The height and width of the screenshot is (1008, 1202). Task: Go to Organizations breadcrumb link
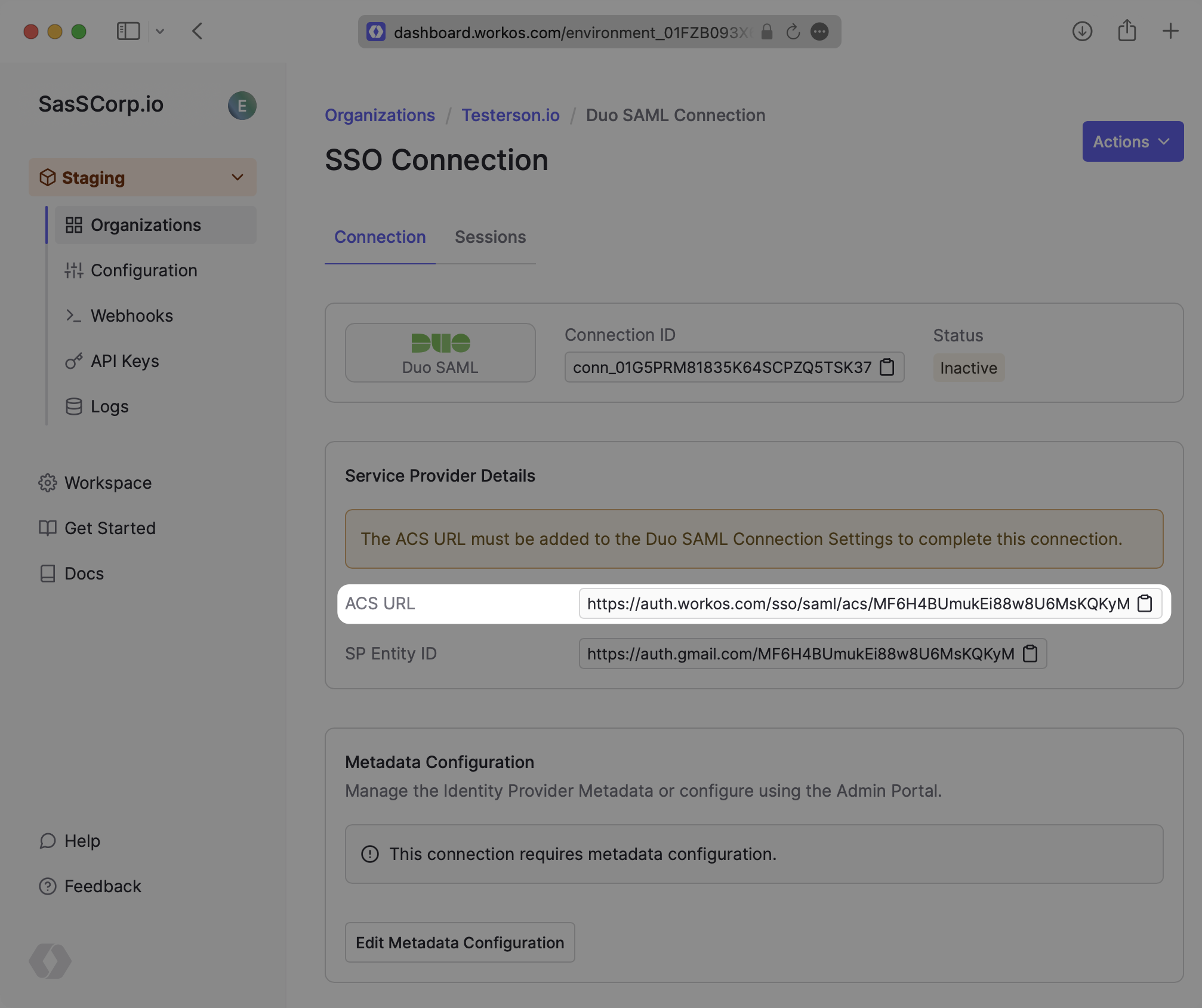[380, 115]
